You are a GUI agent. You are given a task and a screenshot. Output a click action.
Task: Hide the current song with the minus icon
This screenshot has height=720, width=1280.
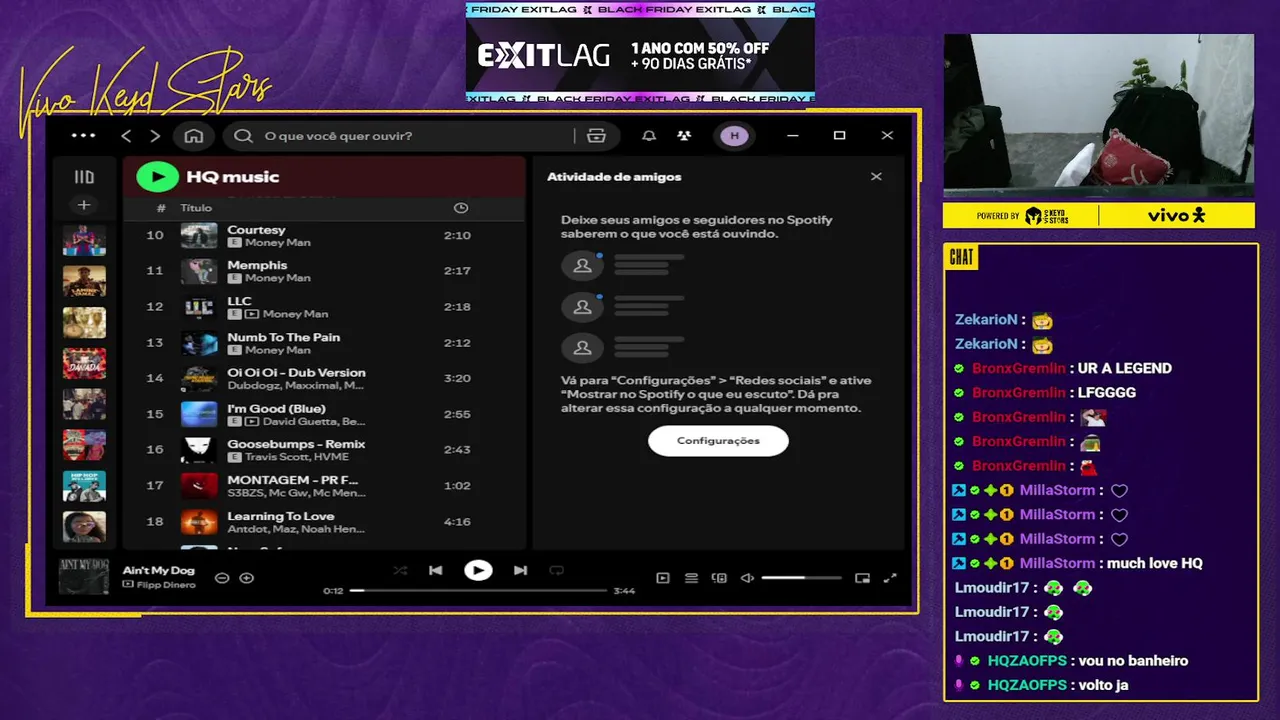pyautogui.click(x=222, y=578)
